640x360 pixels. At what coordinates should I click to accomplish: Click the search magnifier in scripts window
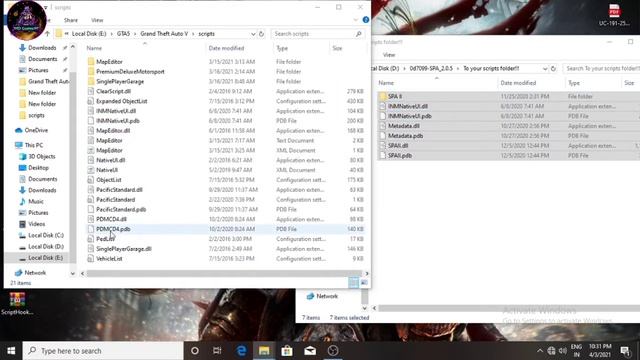358,34
